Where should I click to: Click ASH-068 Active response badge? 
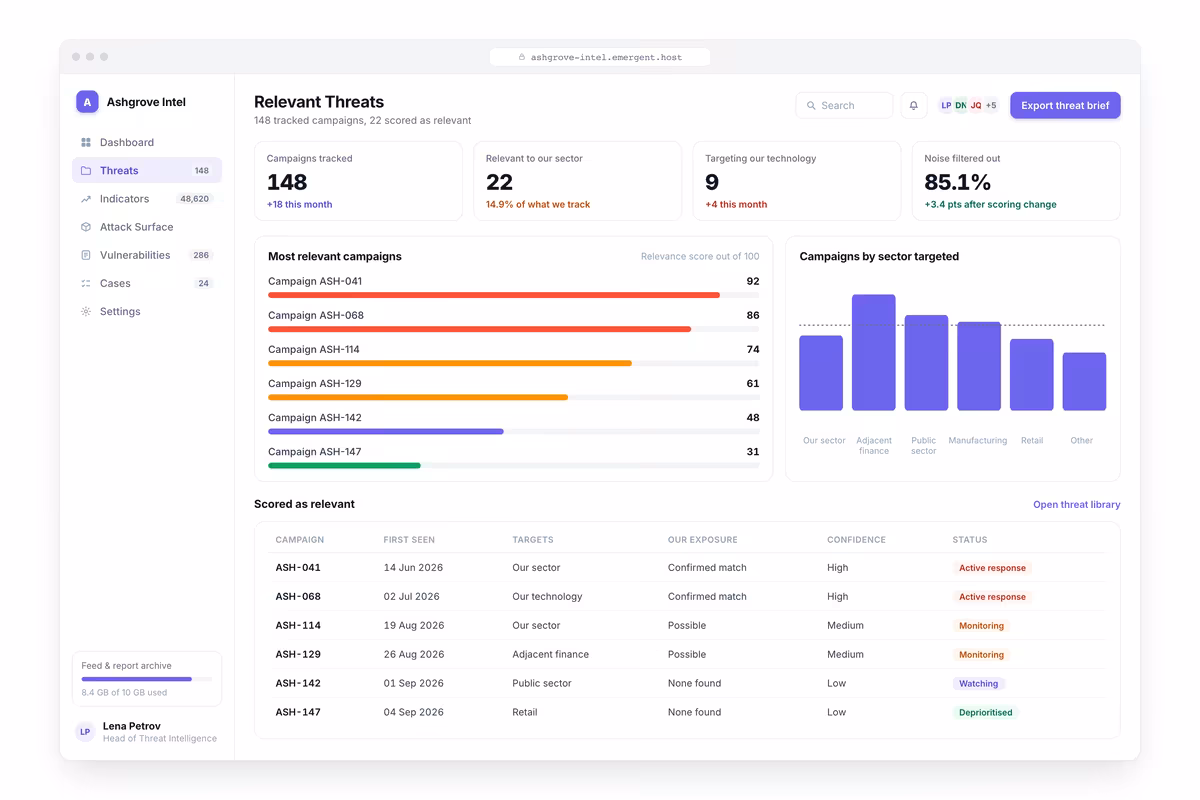click(x=992, y=597)
